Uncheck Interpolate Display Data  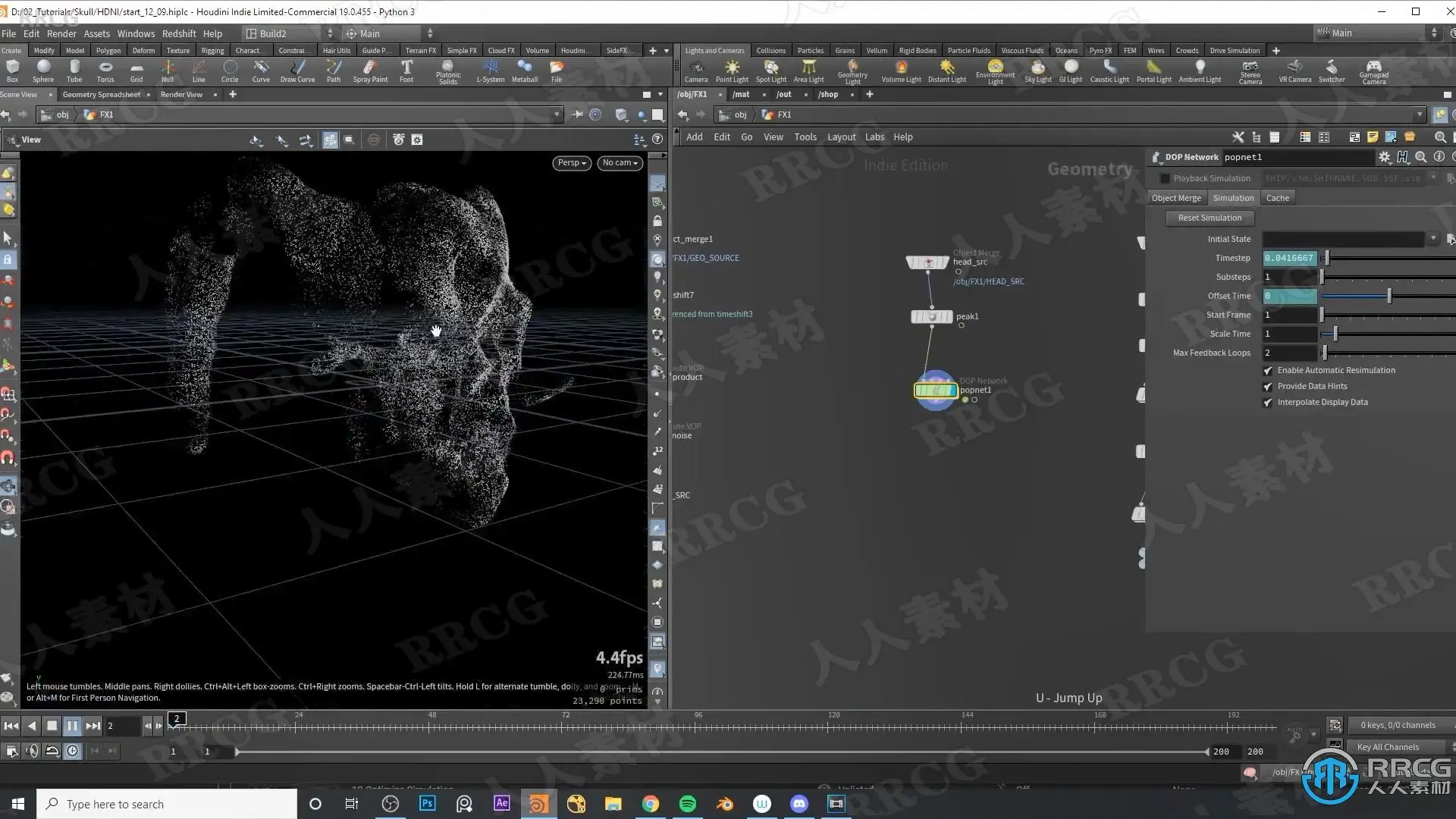(1267, 403)
